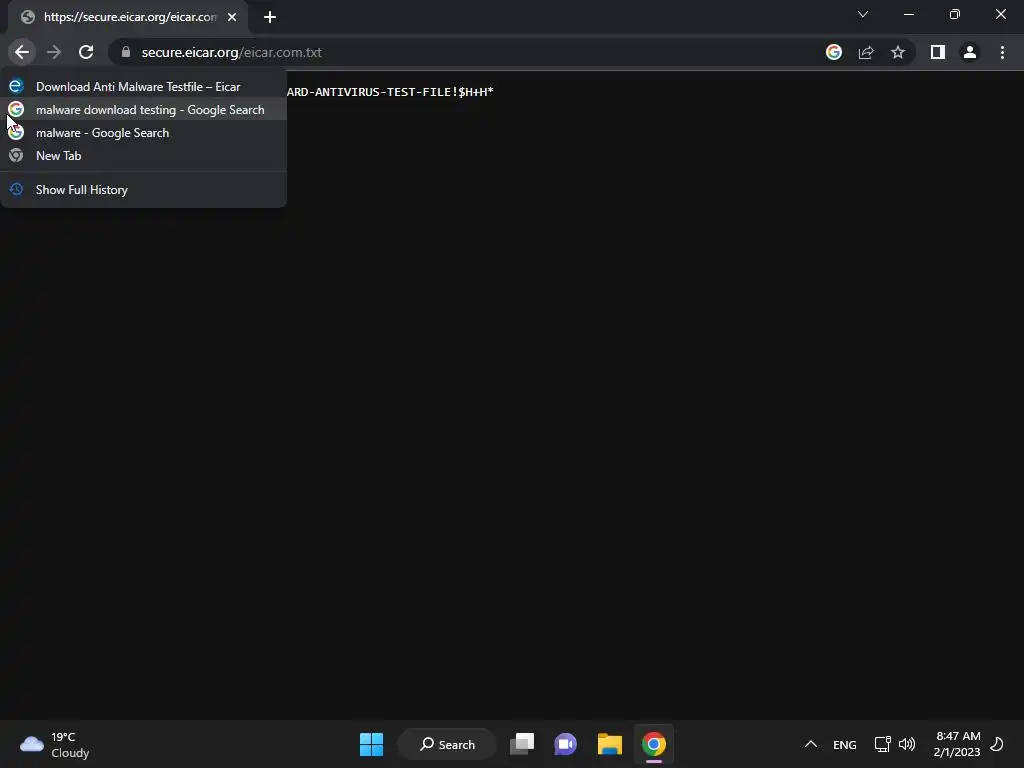
Task: Open the Chrome profile menu
Action: (x=970, y=52)
